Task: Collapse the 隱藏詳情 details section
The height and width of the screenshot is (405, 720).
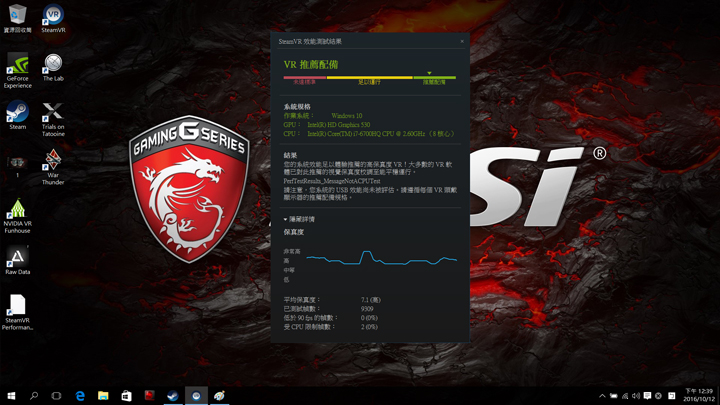Action: [299, 219]
